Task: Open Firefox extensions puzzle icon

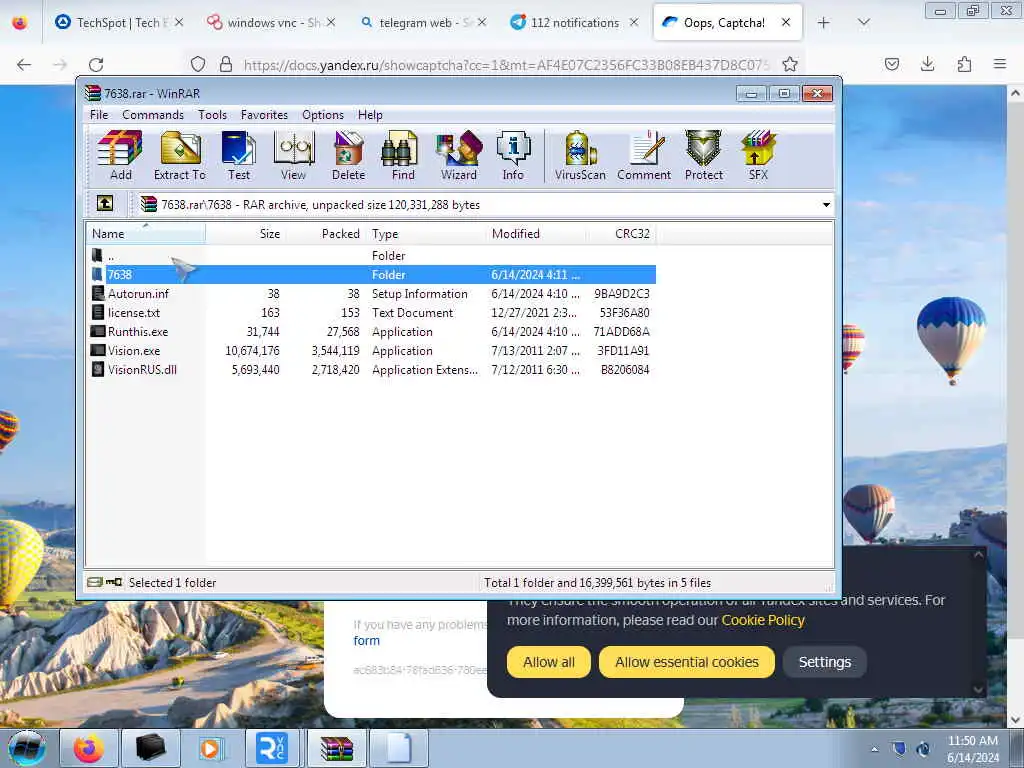Action: [964, 64]
